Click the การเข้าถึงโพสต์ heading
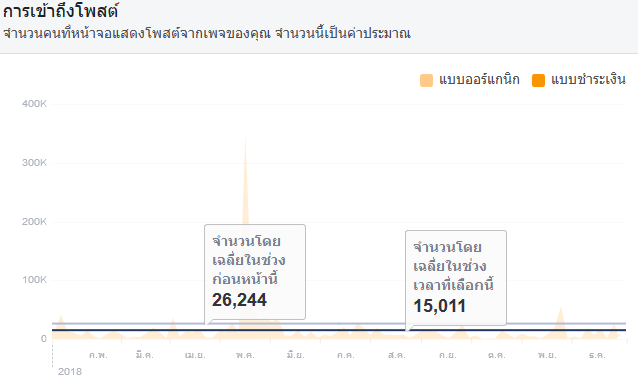Viewport: 638px width, 375px height. 61,11
